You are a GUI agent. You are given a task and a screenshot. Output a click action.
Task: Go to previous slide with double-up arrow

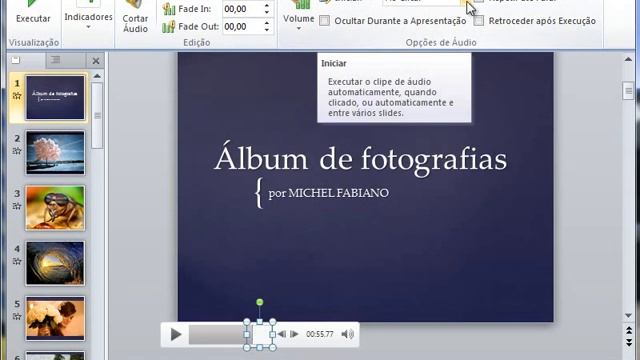click(629, 330)
